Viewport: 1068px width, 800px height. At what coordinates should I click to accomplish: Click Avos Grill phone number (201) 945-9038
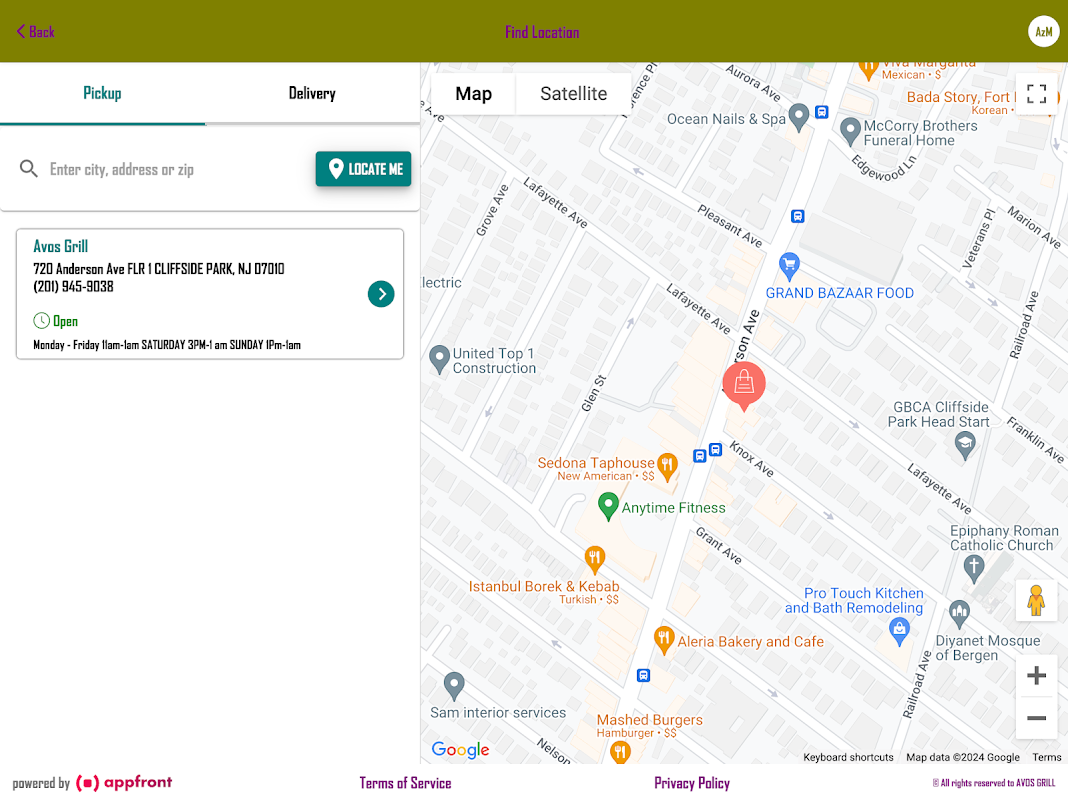point(74,287)
